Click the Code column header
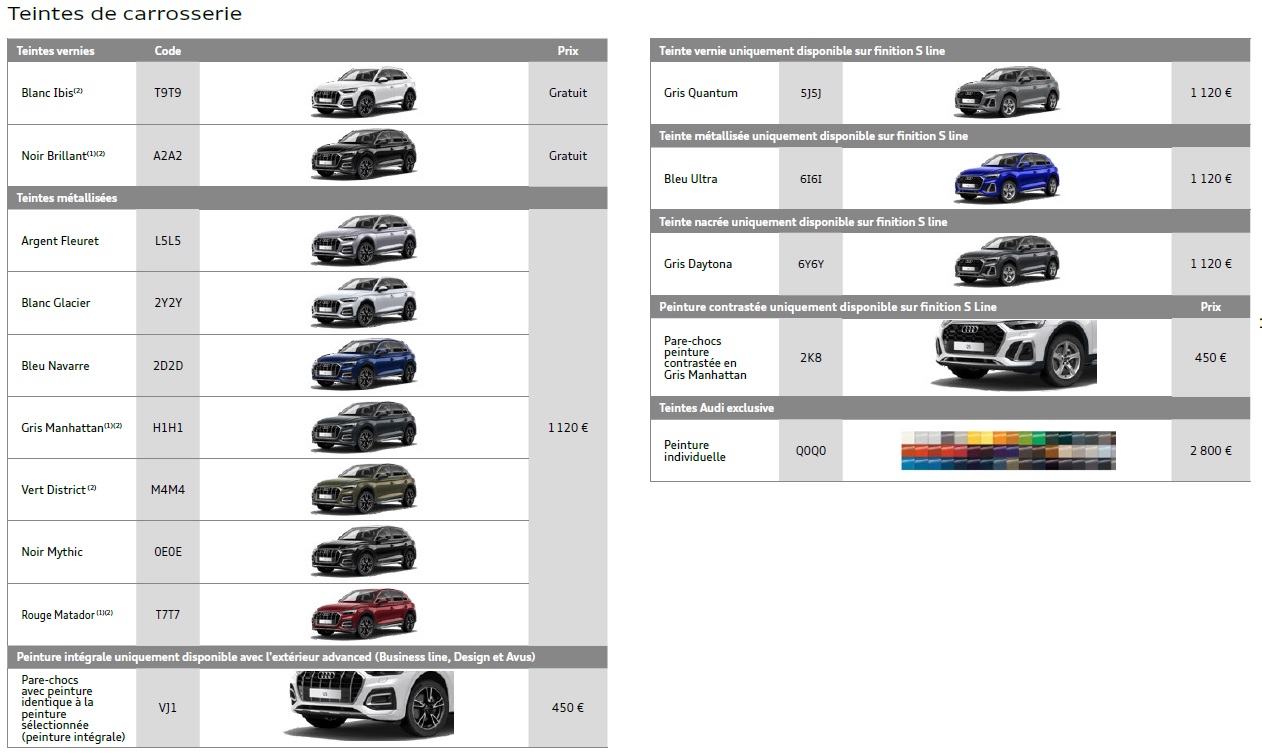 168,51
